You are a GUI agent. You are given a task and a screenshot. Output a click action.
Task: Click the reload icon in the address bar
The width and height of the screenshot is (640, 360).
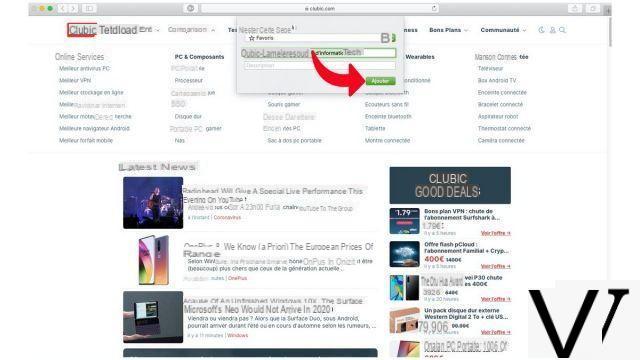pos(434,8)
